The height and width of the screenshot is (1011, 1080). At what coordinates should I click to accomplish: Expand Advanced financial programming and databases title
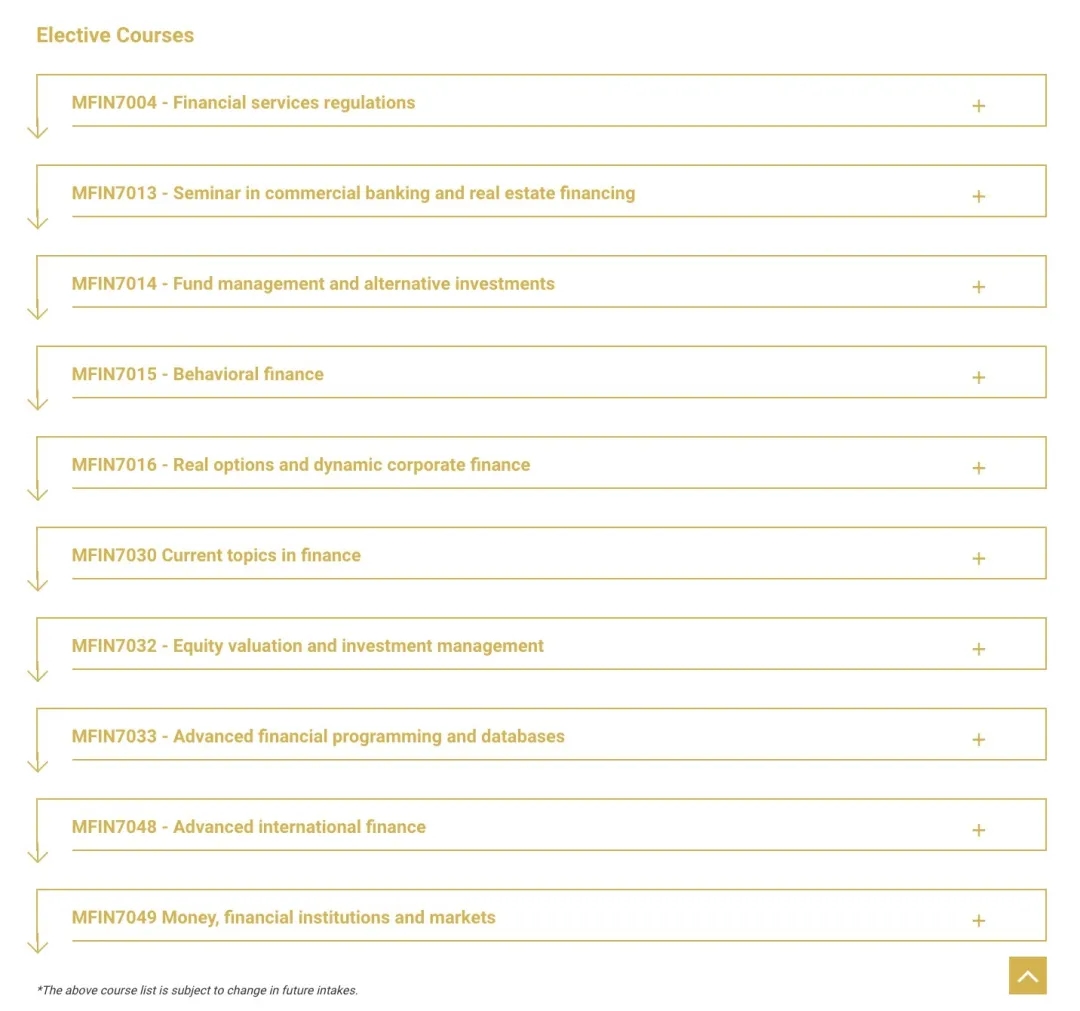click(x=318, y=736)
